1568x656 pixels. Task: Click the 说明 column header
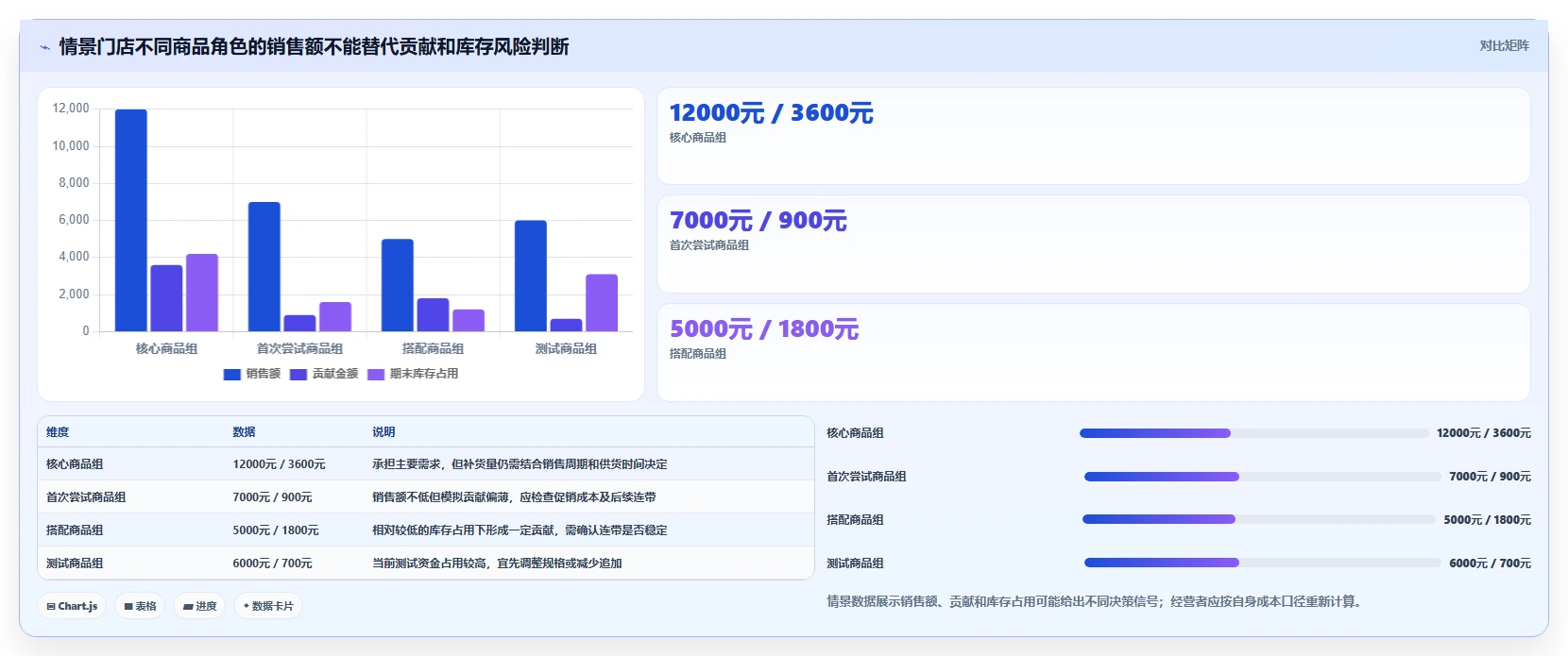(x=383, y=432)
